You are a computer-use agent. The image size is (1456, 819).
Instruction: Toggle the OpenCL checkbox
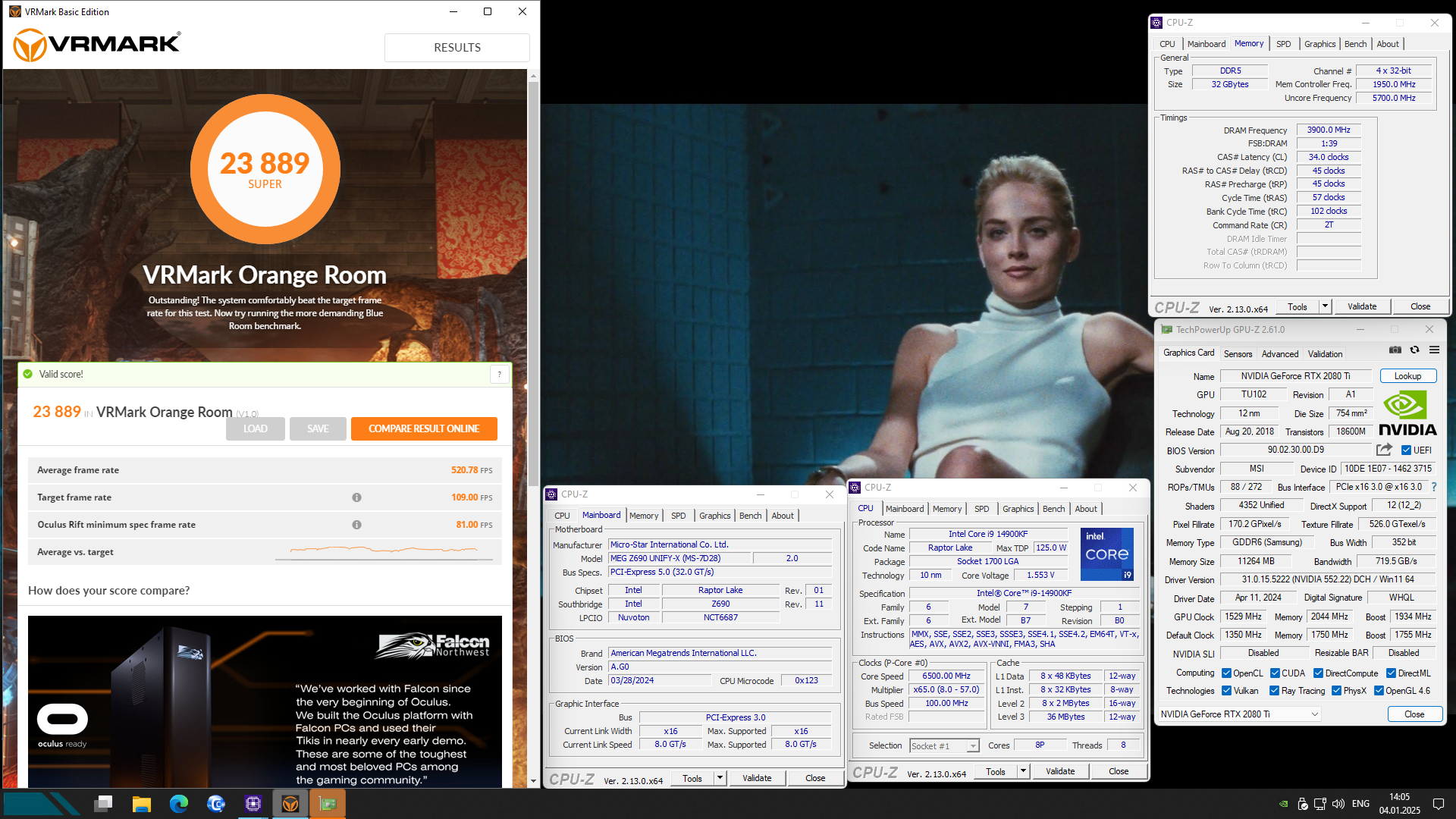coord(1226,673)
